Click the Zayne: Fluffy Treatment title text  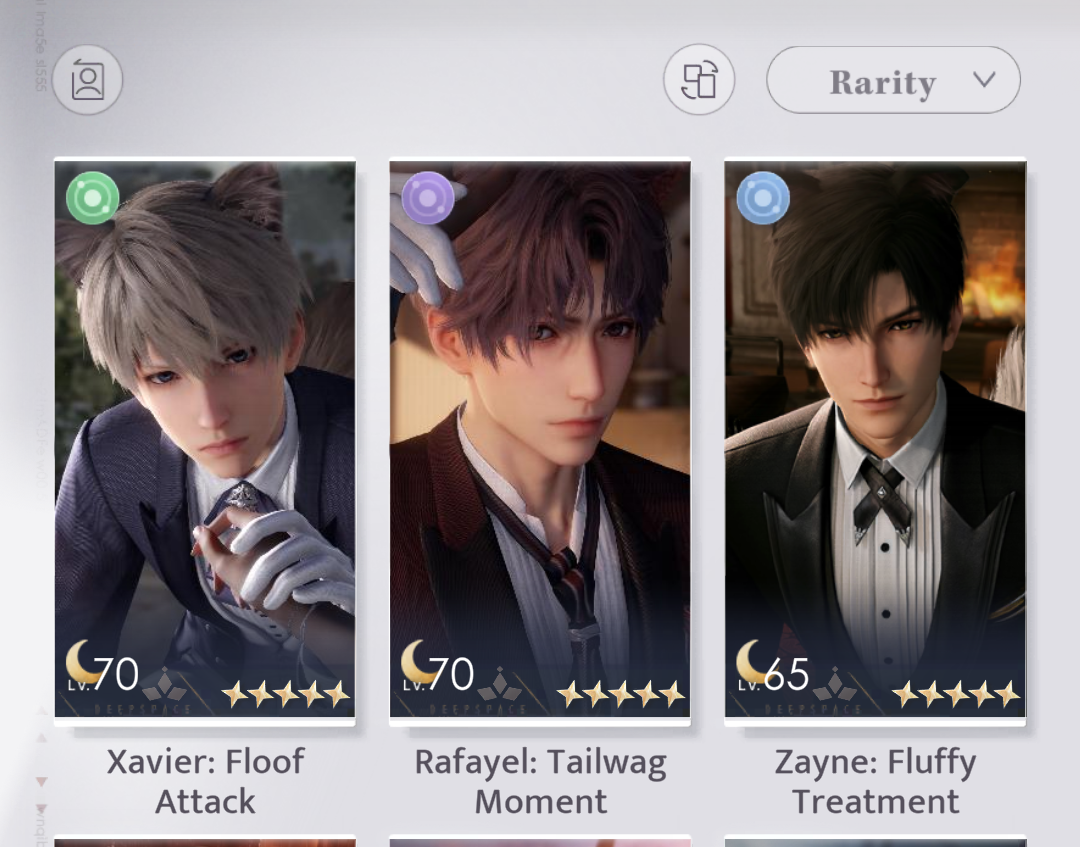tap(875, 782)
